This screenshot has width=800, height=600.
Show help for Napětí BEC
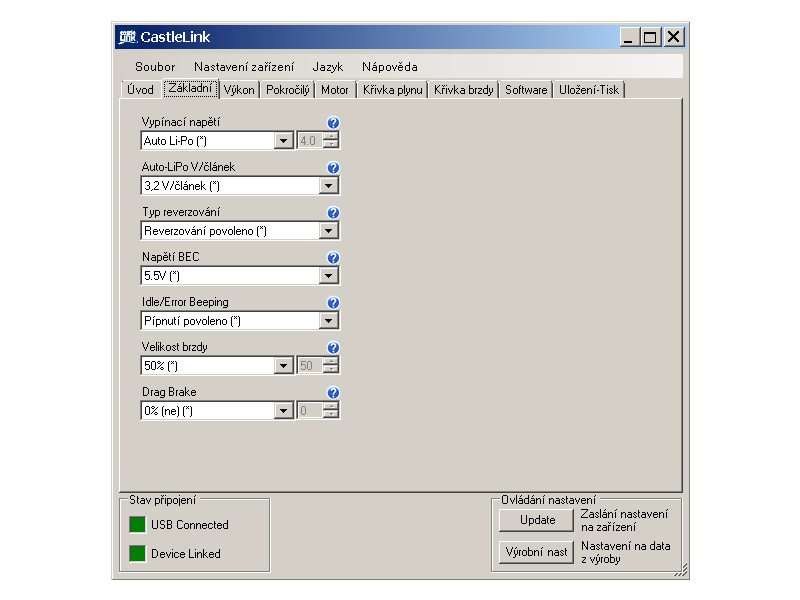pos(333,258)
